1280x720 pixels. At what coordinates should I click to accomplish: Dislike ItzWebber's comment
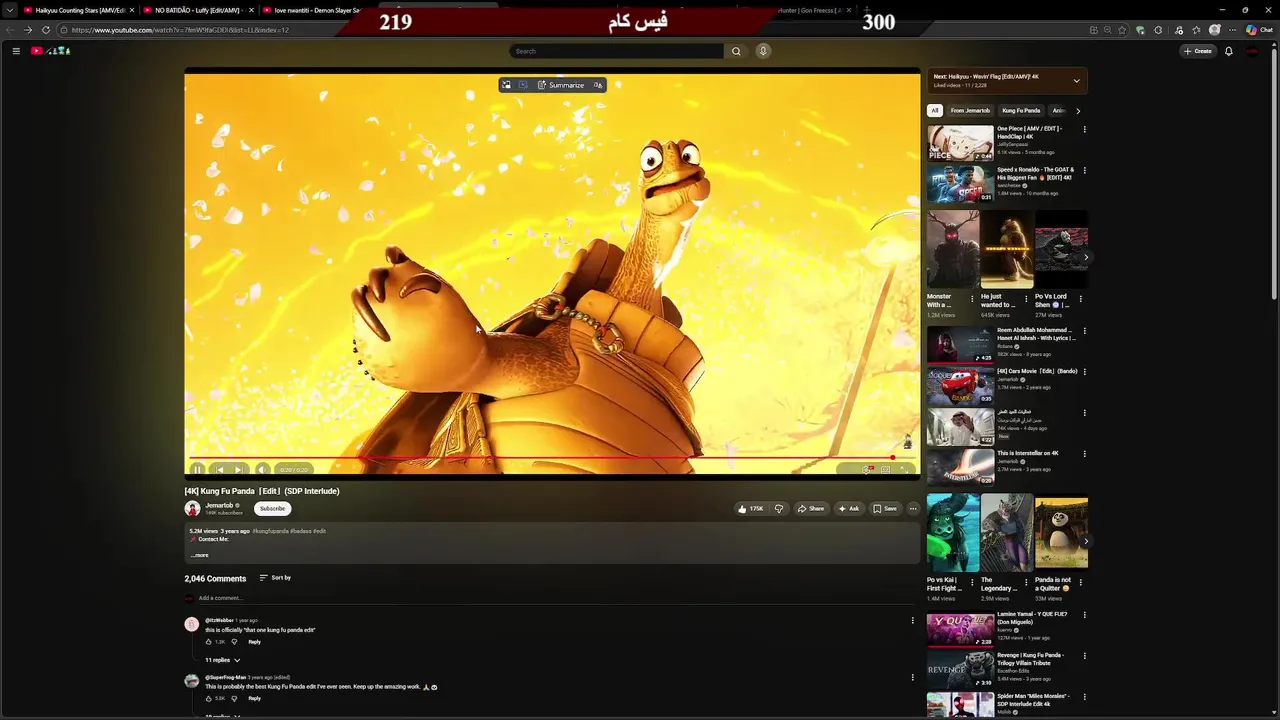tap(234, 642)
